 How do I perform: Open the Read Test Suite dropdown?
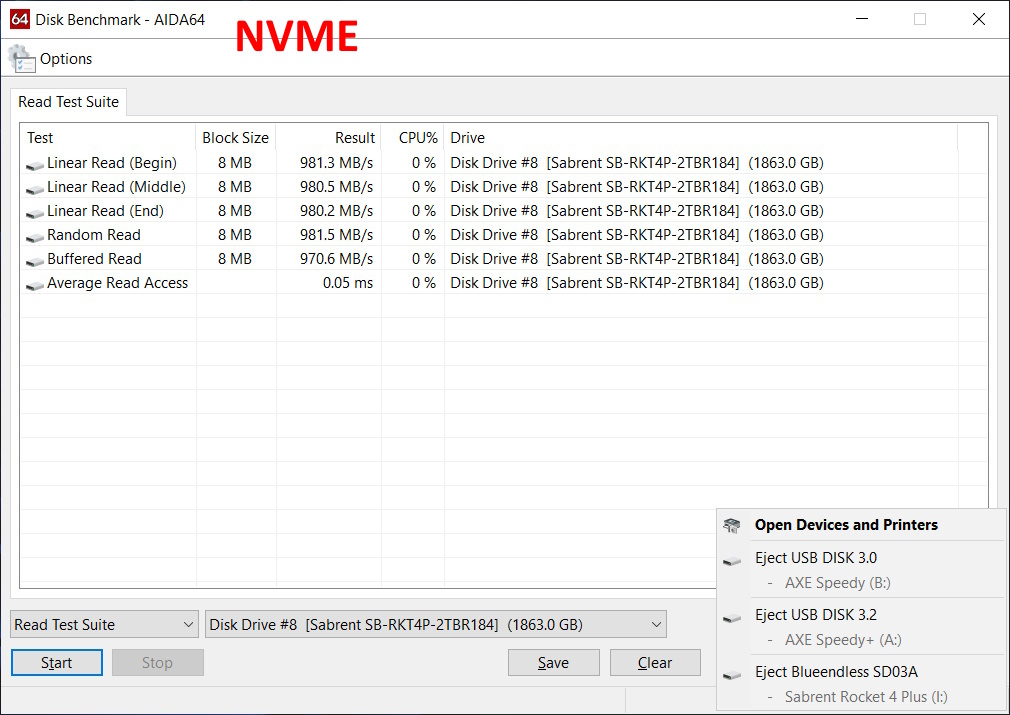tap(104, 625)
